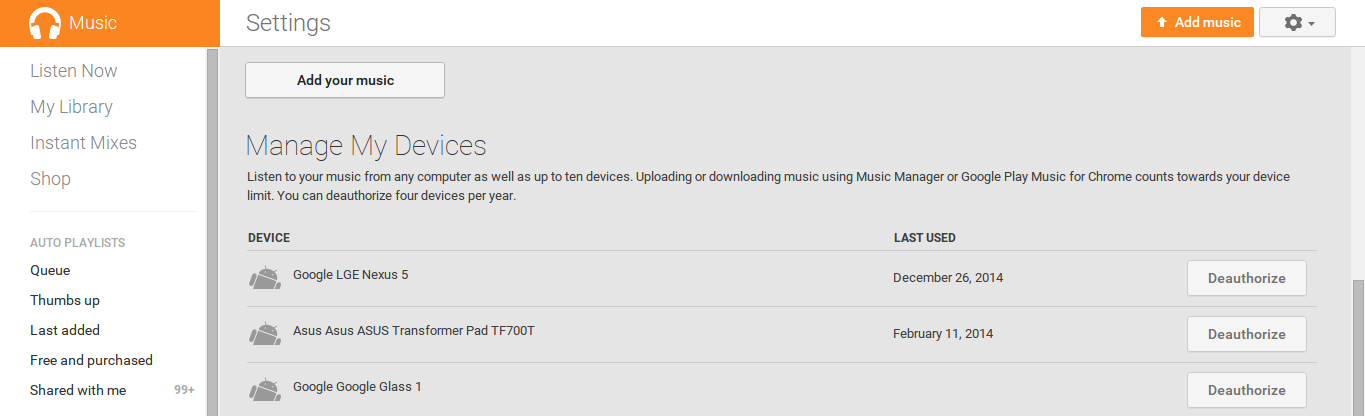The width and height of the screenshot is (1365, 416).
Task: Open the settings gear dropdown menu
Action: (1297, 22)
